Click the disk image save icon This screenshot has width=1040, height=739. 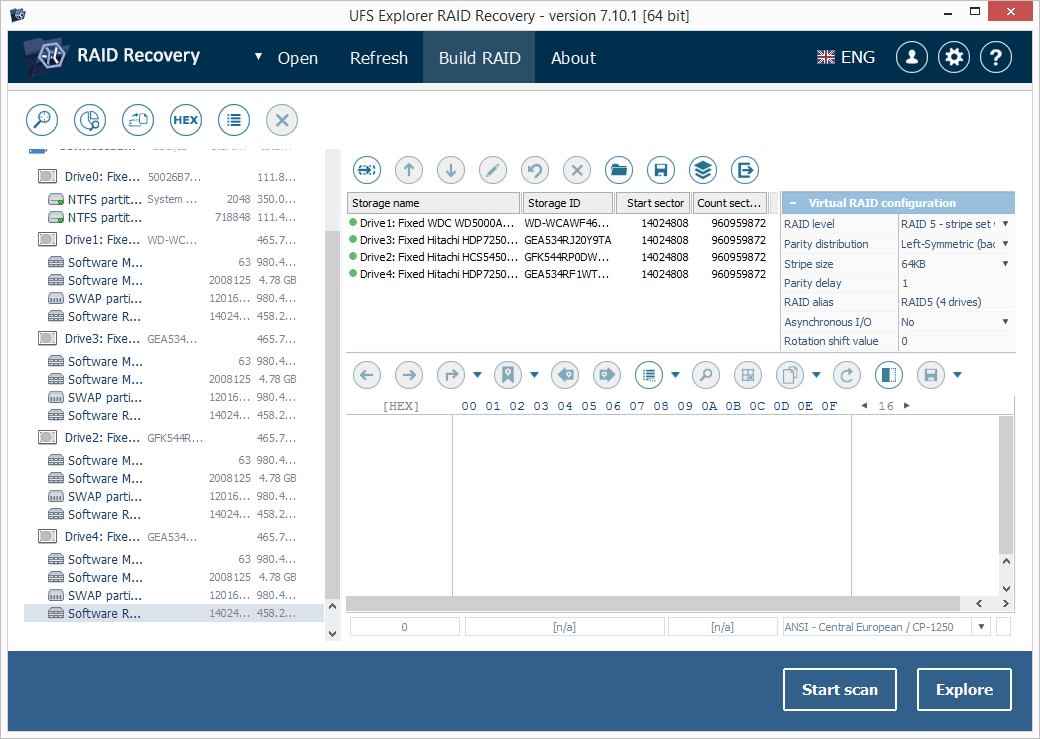point(138,120)
